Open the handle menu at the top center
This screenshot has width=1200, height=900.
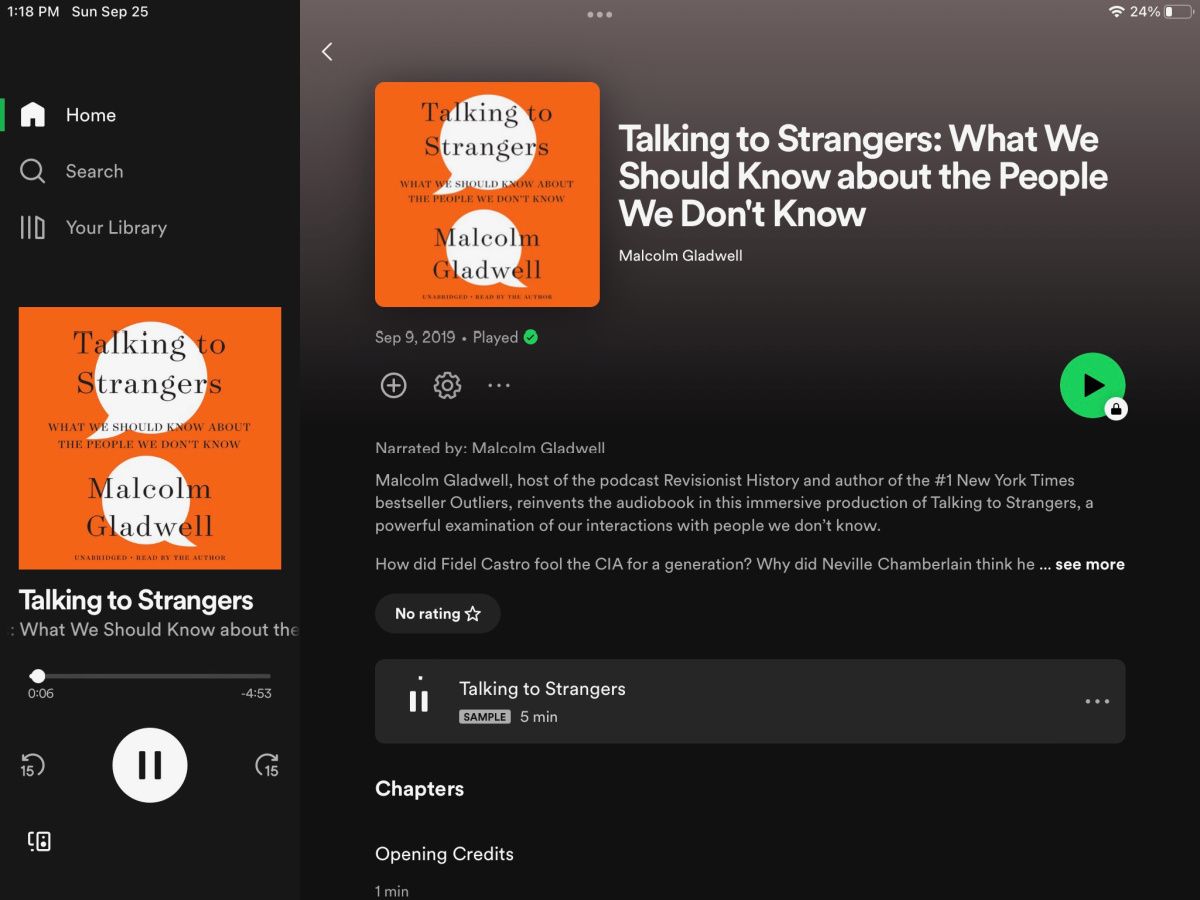tap(599, 14)
